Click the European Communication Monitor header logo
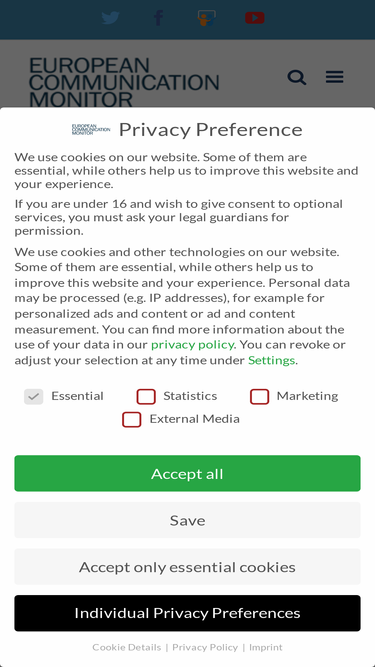This screenshot has width=375, height=667. click(x=124, y=82)
